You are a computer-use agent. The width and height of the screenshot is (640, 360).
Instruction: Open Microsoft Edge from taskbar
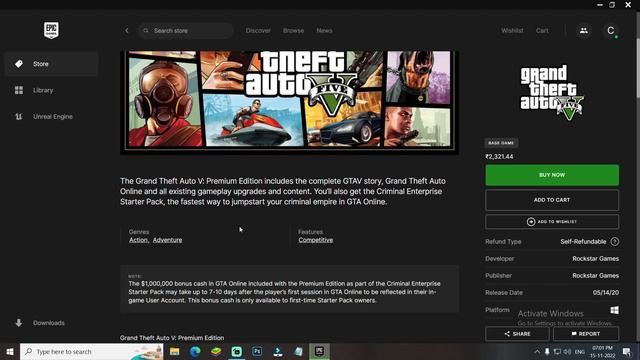195,351
